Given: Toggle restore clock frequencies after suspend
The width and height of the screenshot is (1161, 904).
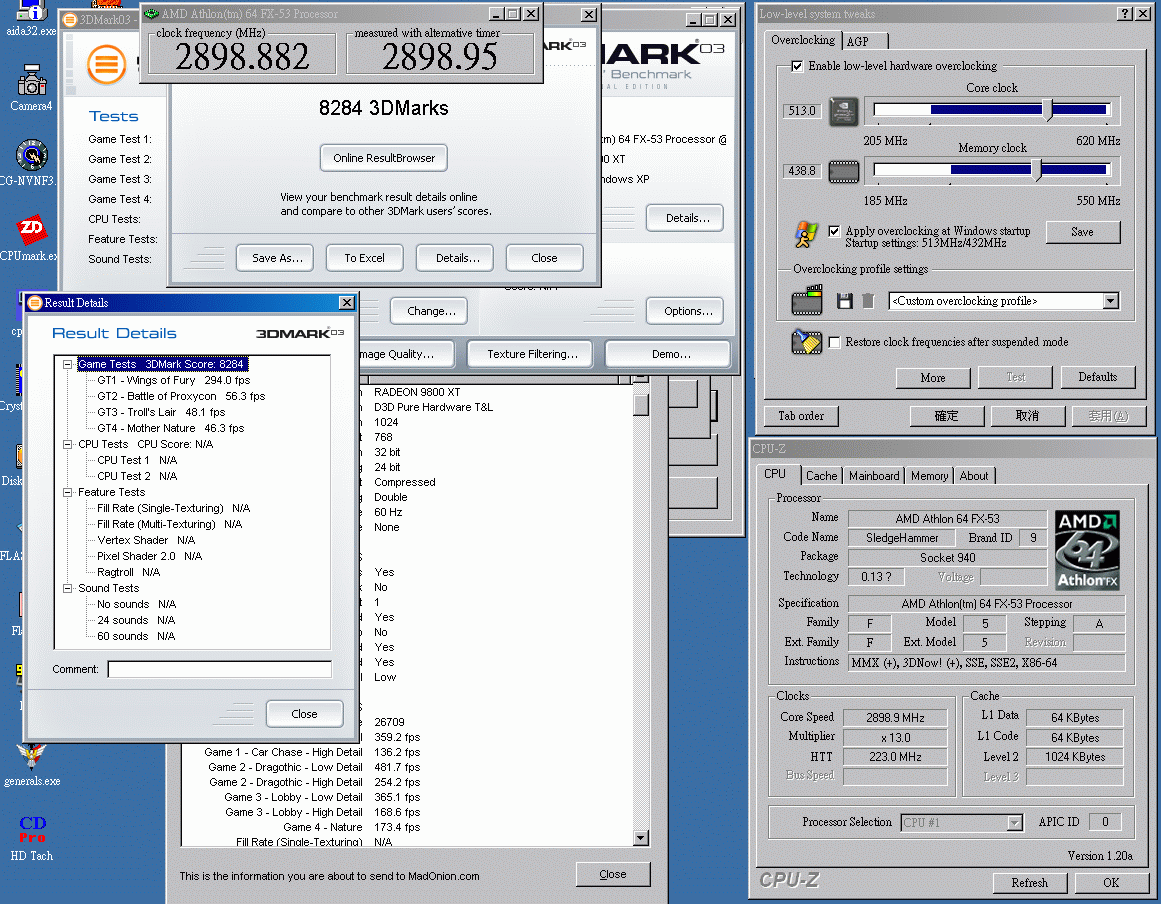Looking at the screenshot, I should pos(834,342).
